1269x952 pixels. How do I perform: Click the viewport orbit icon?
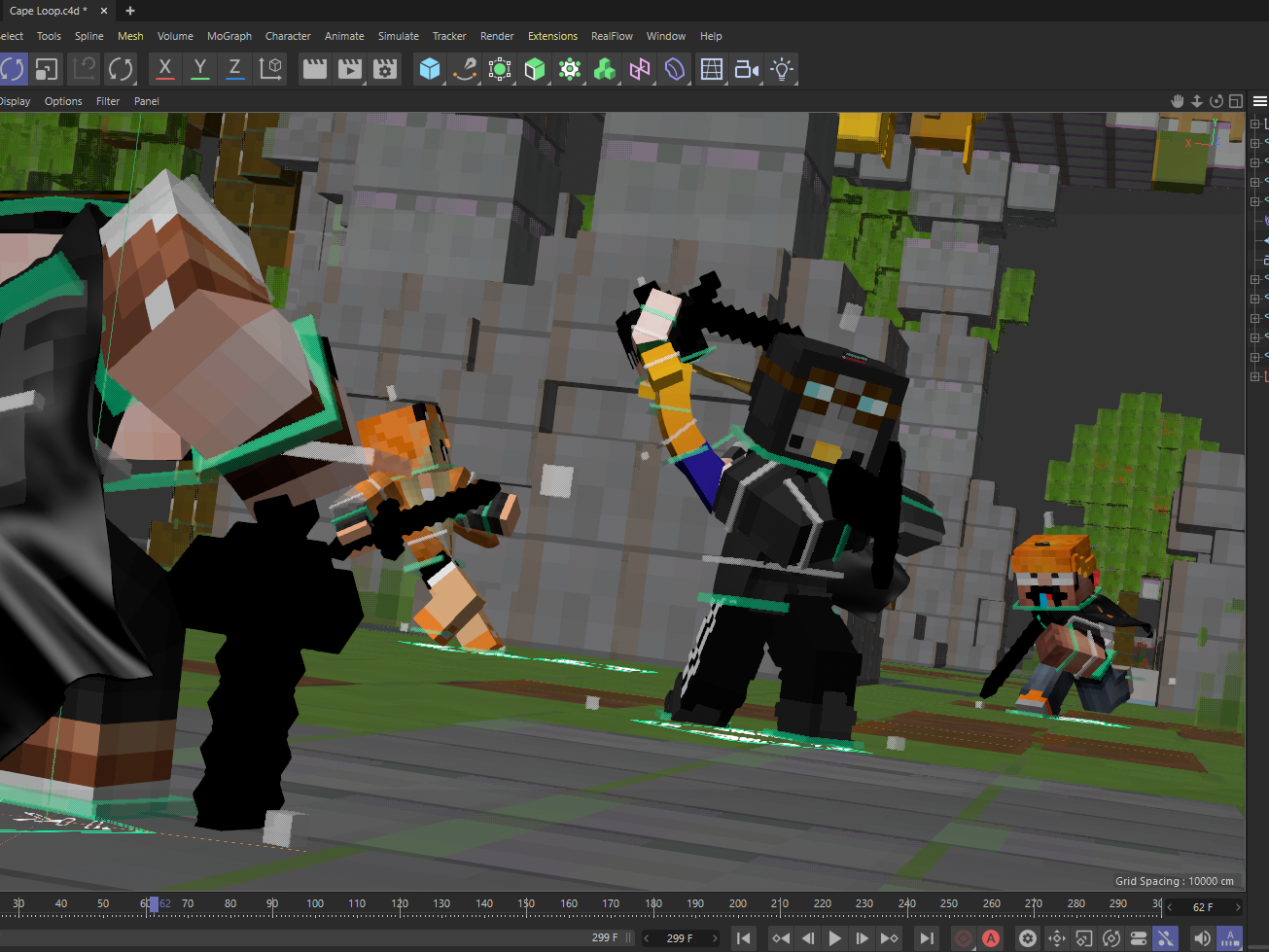tap(1216, 101)
